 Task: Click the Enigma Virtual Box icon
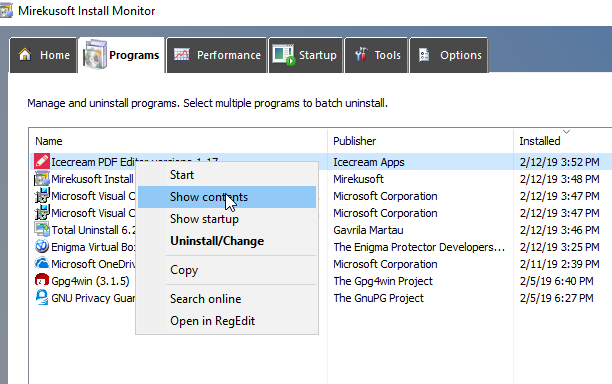point(42,247)
